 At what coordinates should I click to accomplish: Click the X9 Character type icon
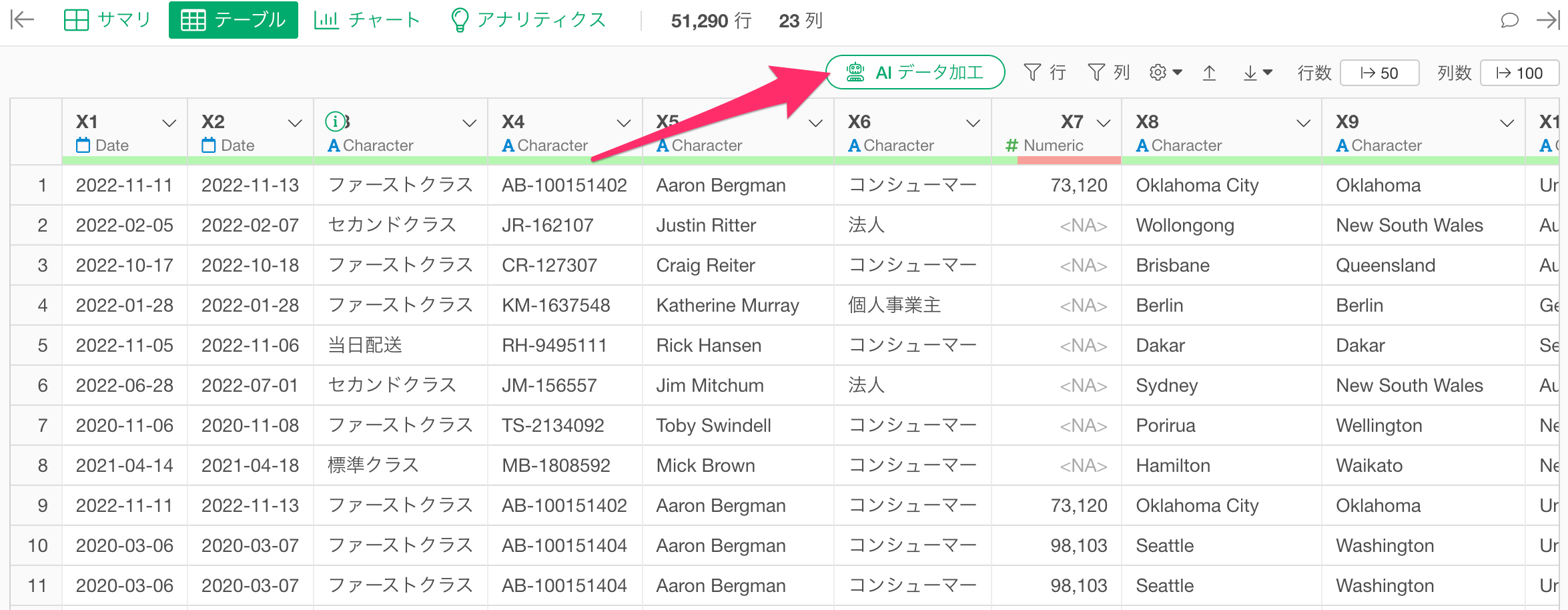point(1342,145)
